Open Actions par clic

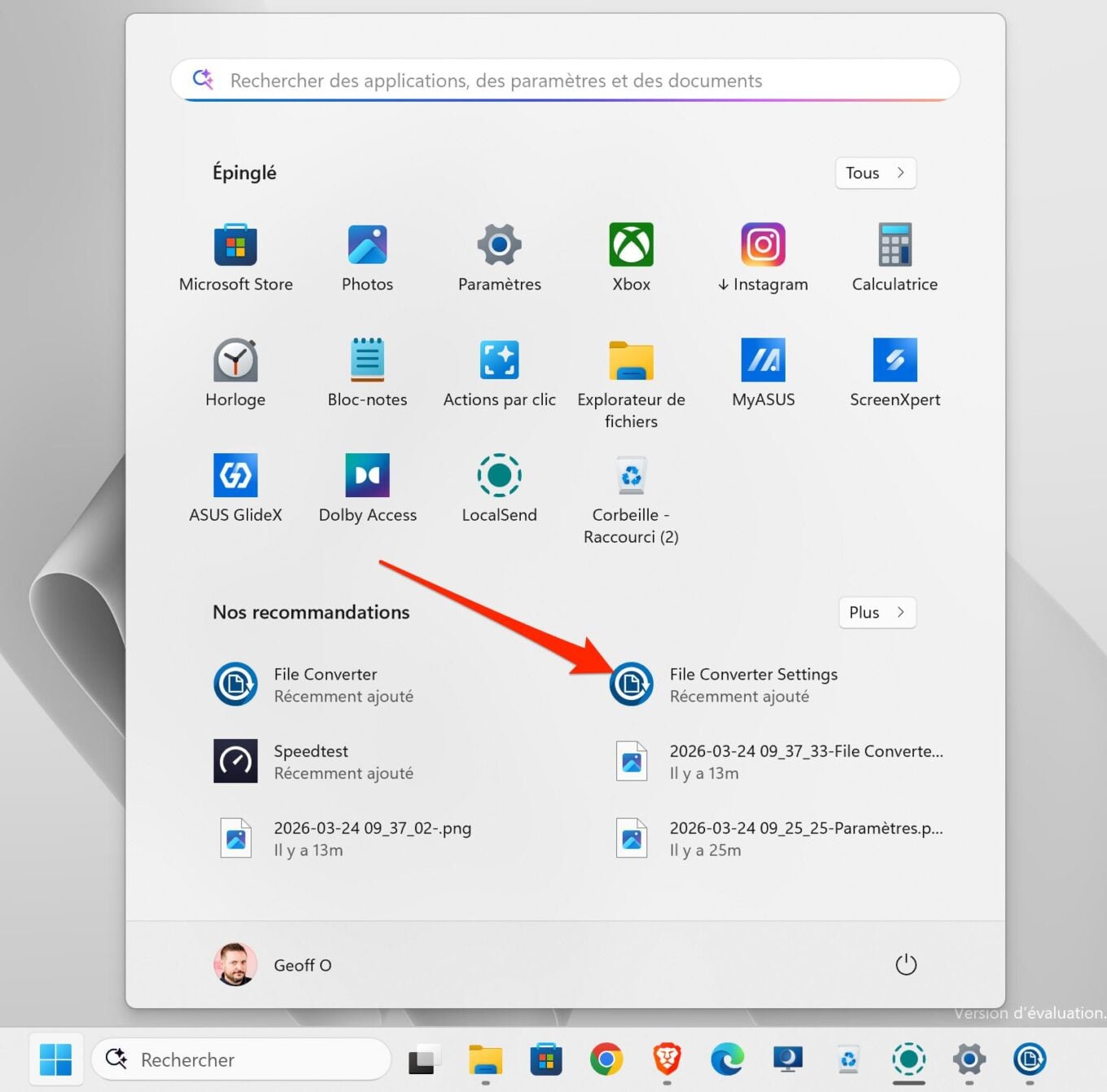(x=499, y=373)
